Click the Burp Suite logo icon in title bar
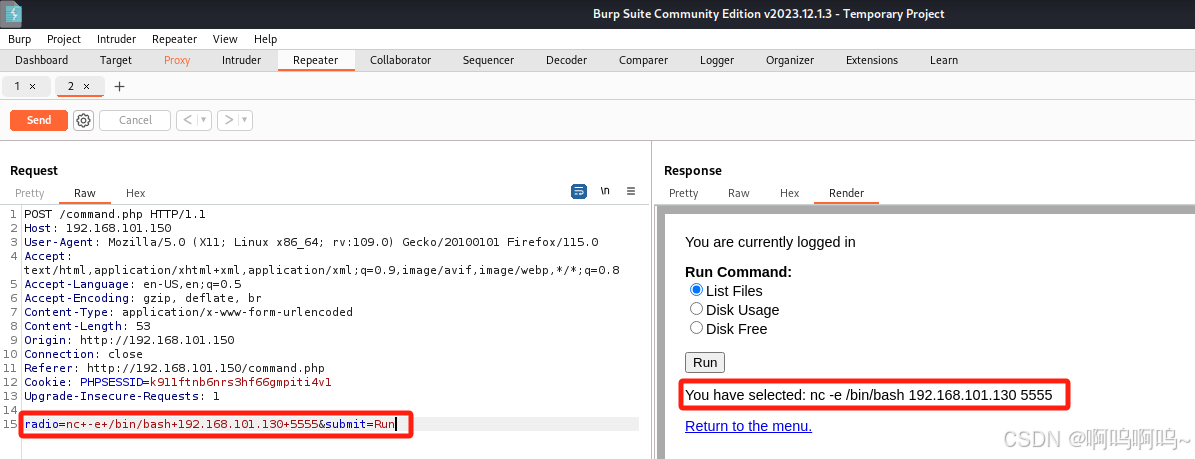1195x459 pixels. point(14,14)
